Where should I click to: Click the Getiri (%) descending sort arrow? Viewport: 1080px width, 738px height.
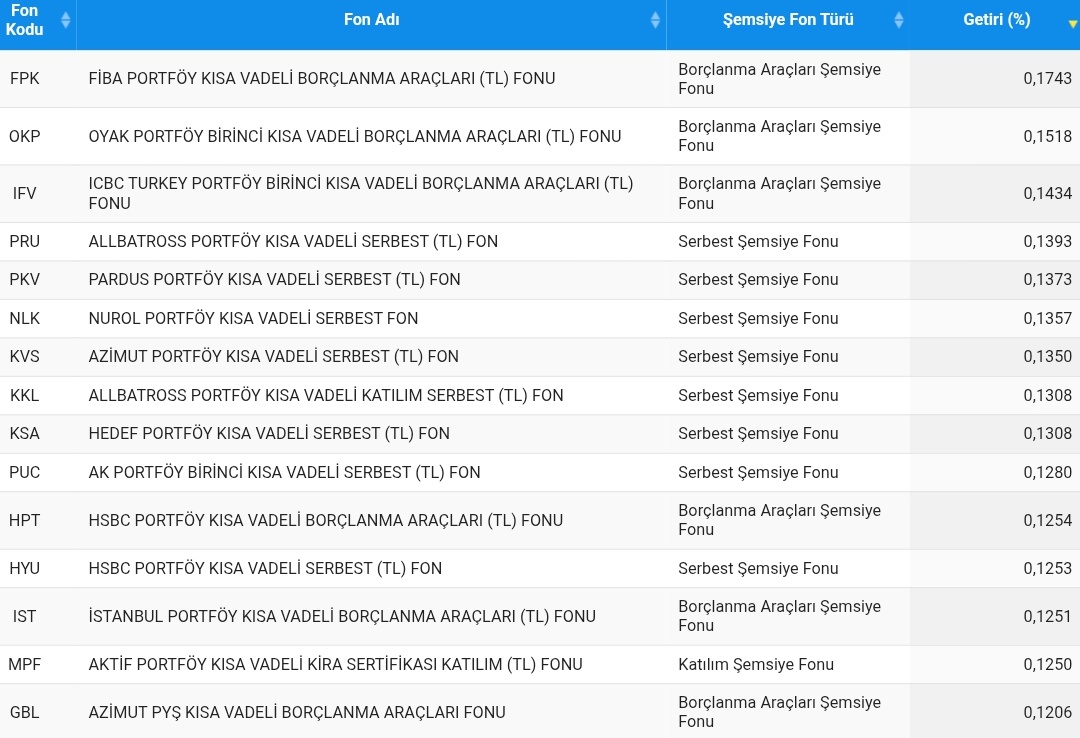coord(1072,24)
